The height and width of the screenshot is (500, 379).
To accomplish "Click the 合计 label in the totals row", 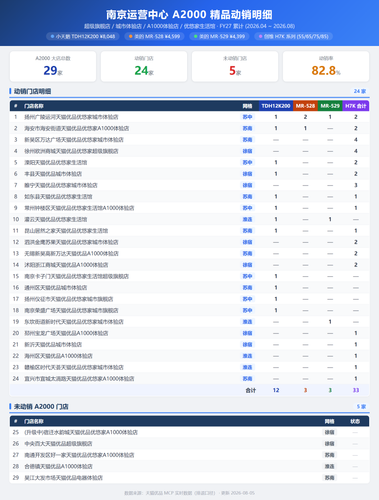I will [251, 390].
